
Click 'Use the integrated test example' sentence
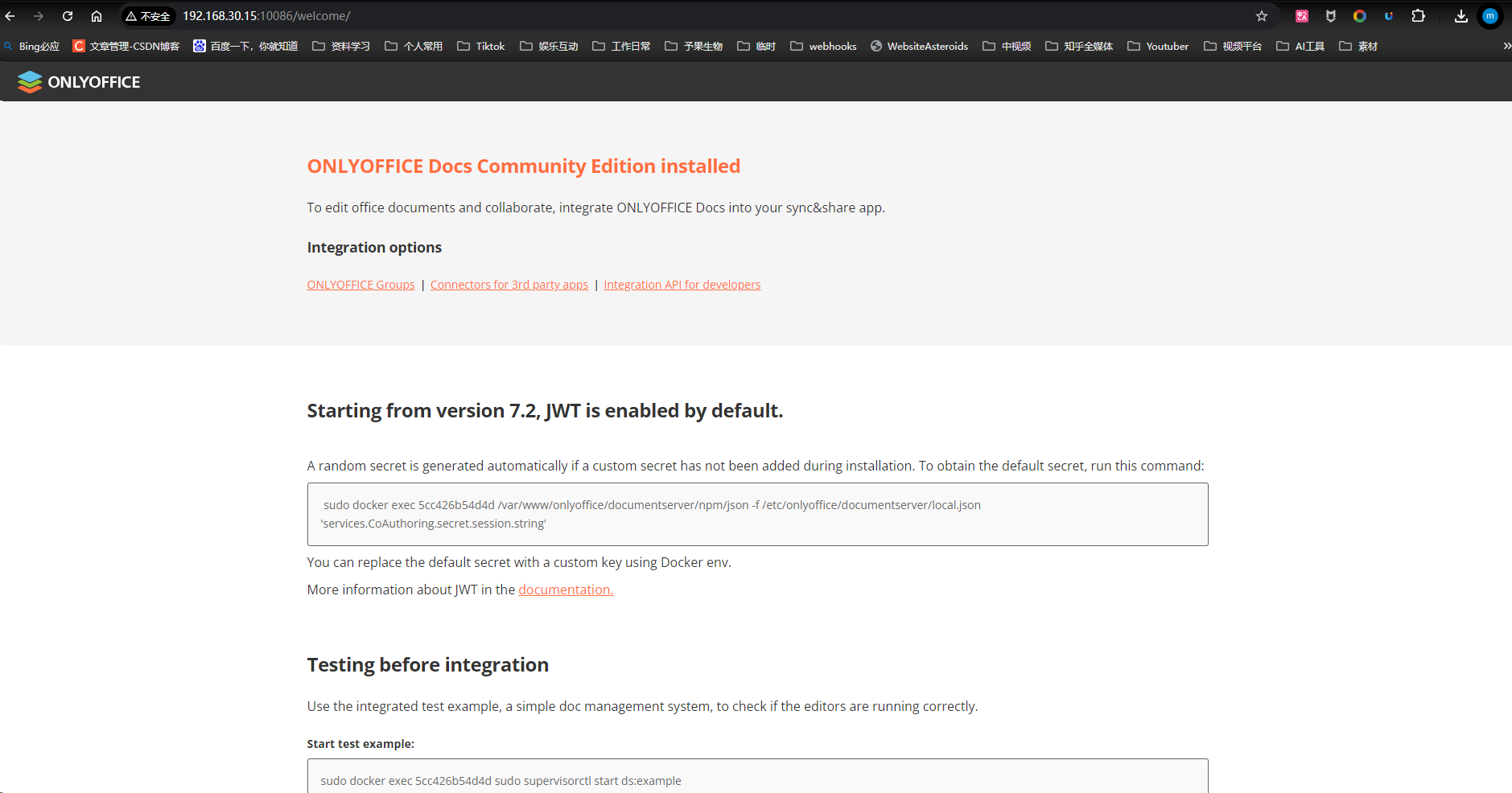(x=642, y=706)
